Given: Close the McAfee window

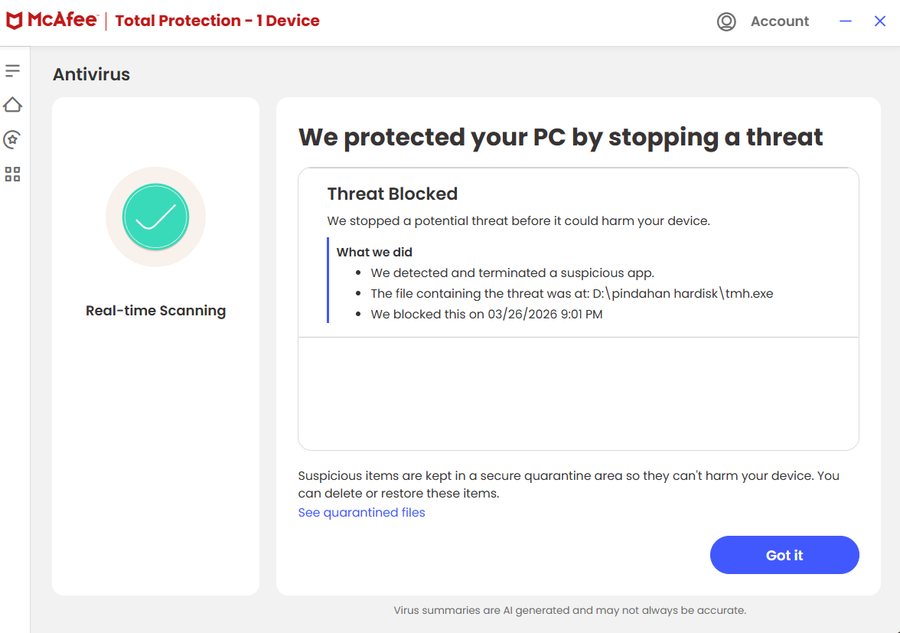Looking at the screenshot, I should point(880,21).
